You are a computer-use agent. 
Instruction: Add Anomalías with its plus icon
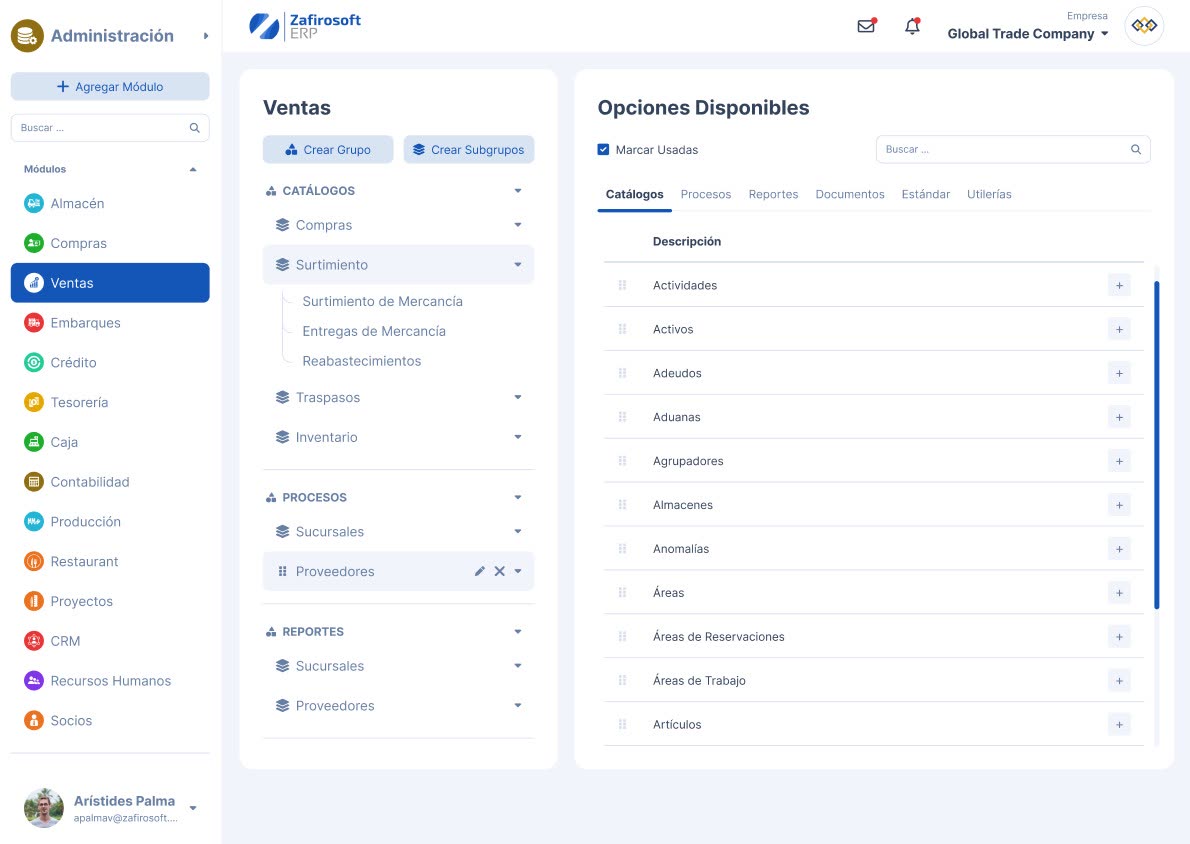(1119, 549)
